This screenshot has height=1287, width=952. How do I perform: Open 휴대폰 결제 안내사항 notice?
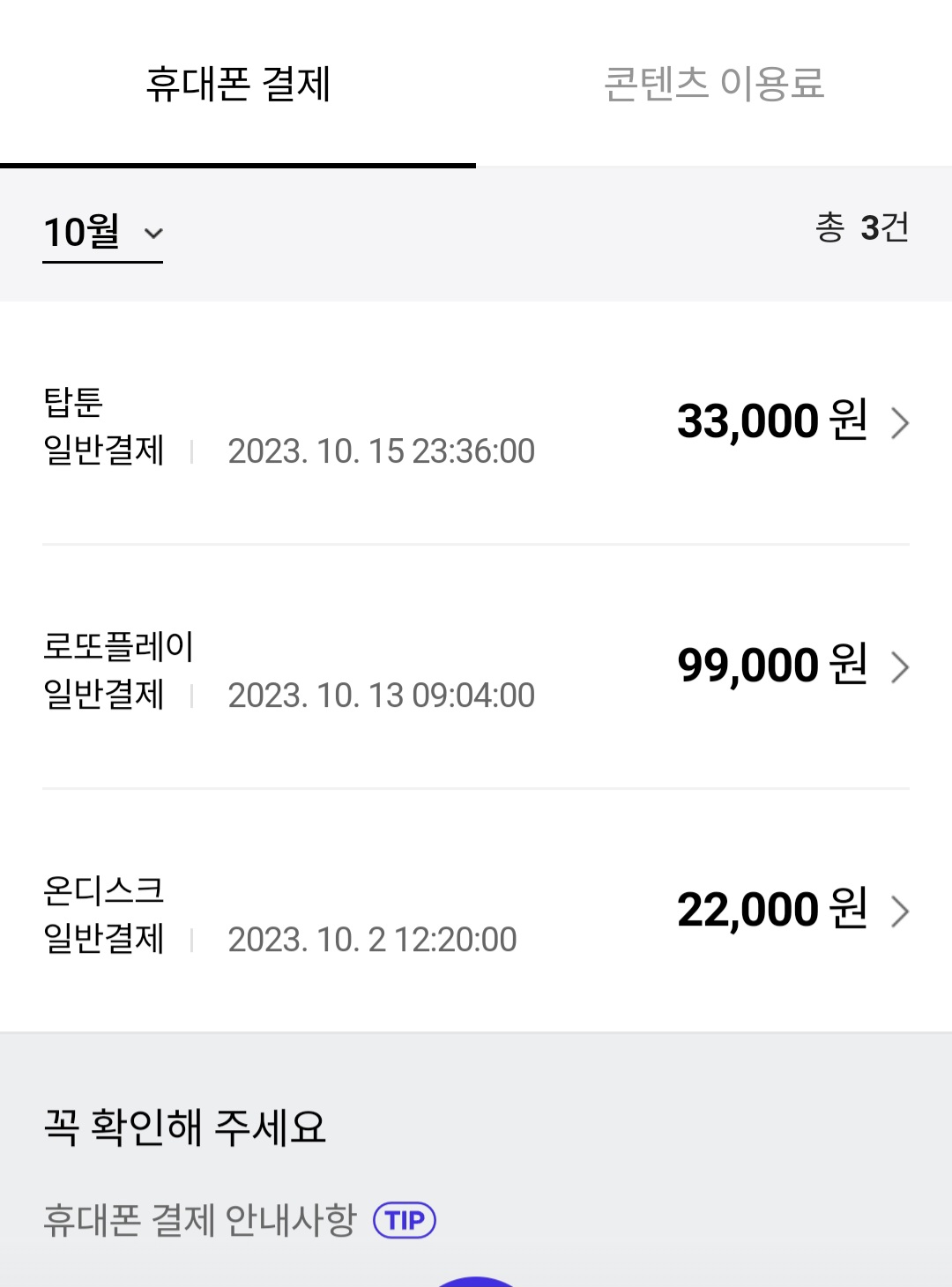pyautogui.click(x=200, y=1221)
